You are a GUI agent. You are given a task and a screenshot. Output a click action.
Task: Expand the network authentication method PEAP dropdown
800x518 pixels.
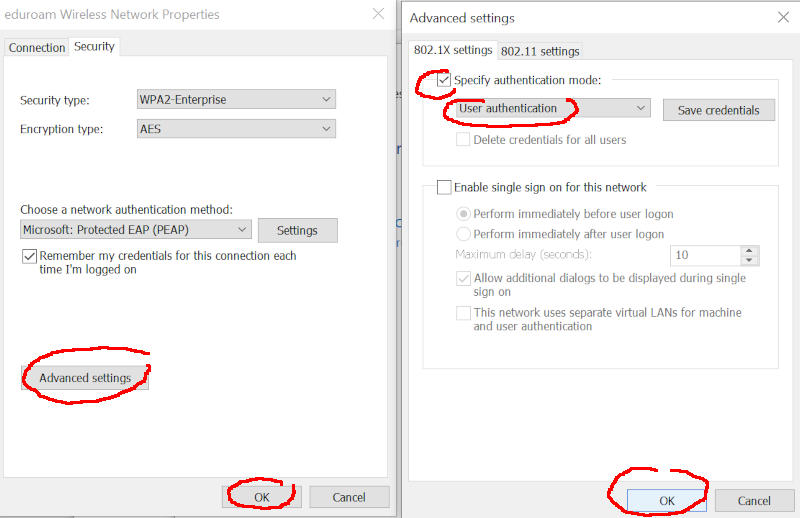pos(136,230)
